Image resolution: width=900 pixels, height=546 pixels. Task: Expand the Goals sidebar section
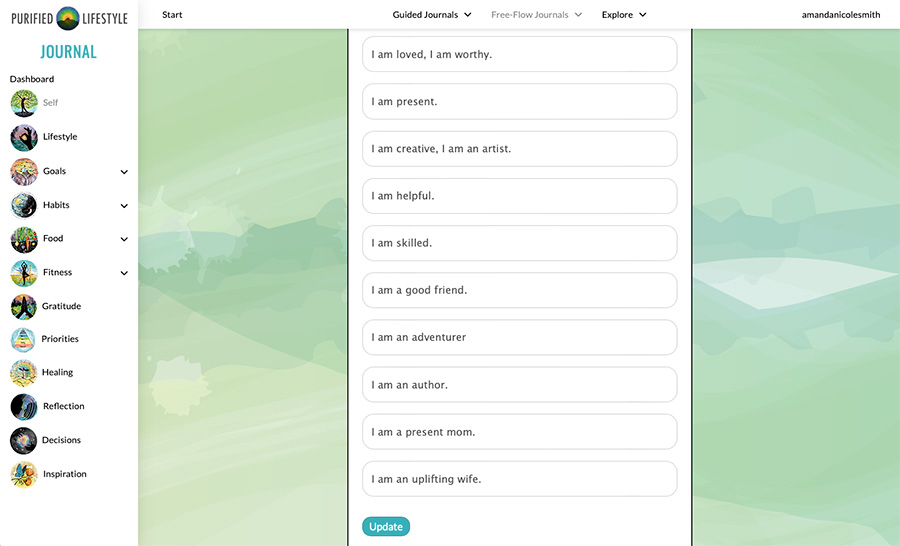124,172
